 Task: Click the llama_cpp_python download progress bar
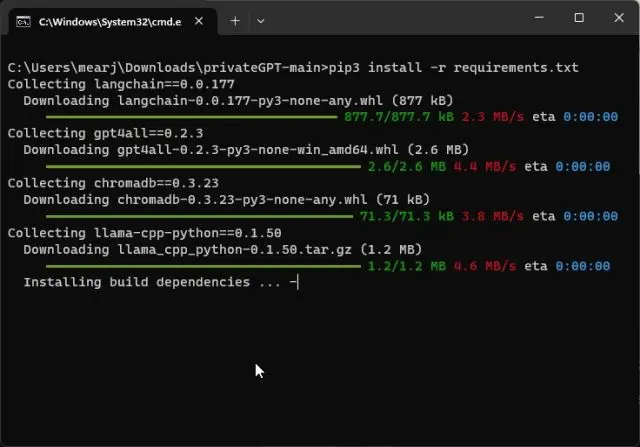pos(203,267)
